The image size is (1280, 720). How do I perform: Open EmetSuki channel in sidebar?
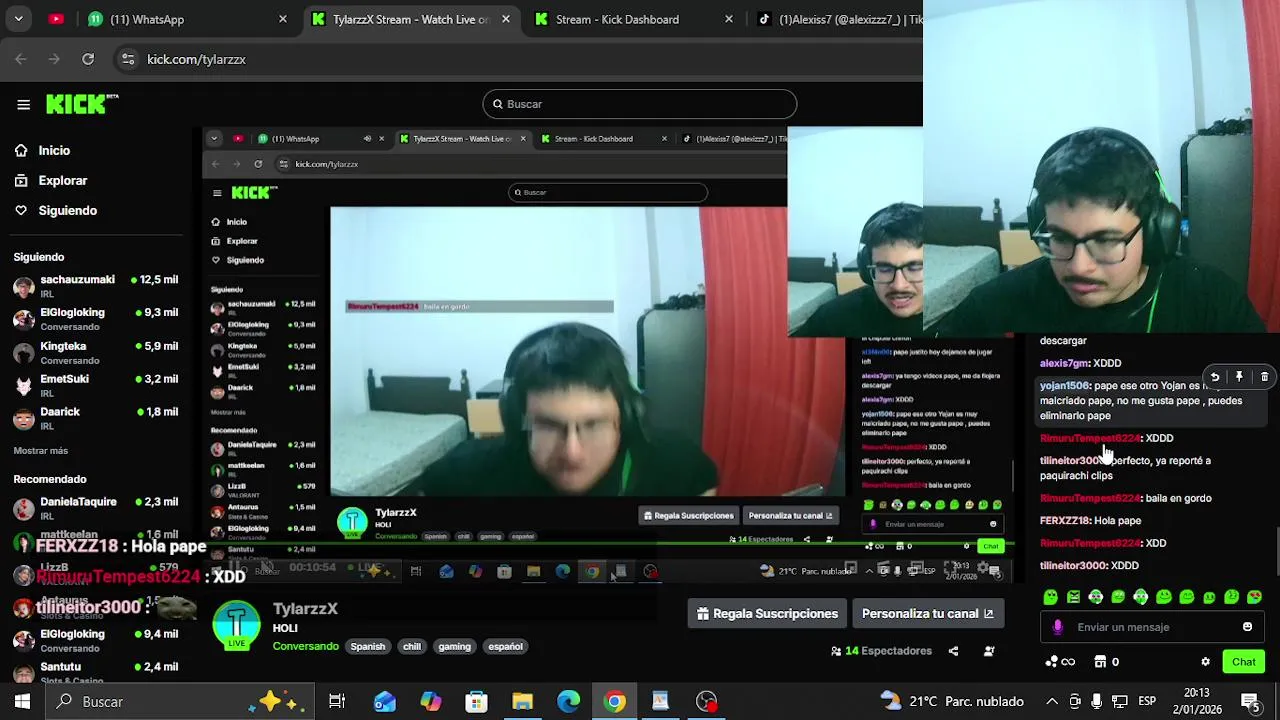pyautogui.click(x=96, y=385)
